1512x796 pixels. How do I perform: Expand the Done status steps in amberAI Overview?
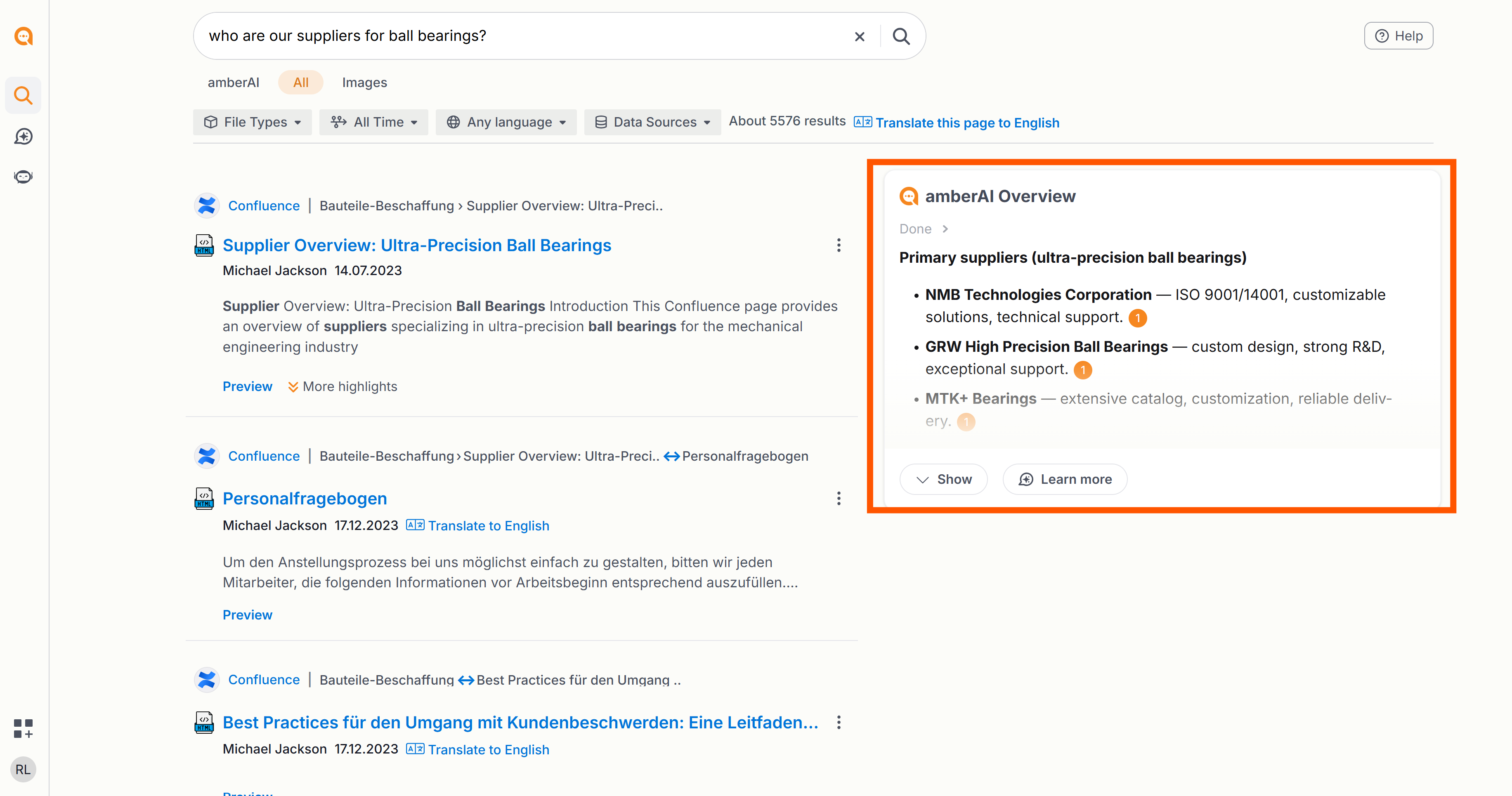924,229
